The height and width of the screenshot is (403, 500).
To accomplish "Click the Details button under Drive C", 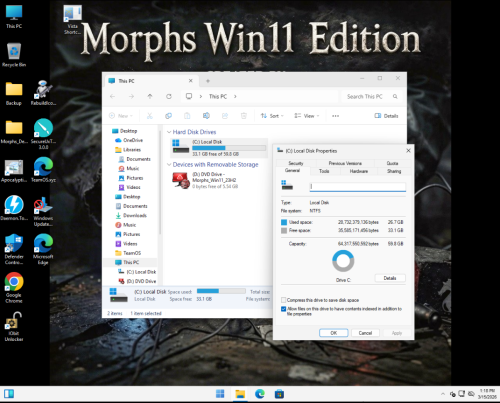I will [390, 278].
